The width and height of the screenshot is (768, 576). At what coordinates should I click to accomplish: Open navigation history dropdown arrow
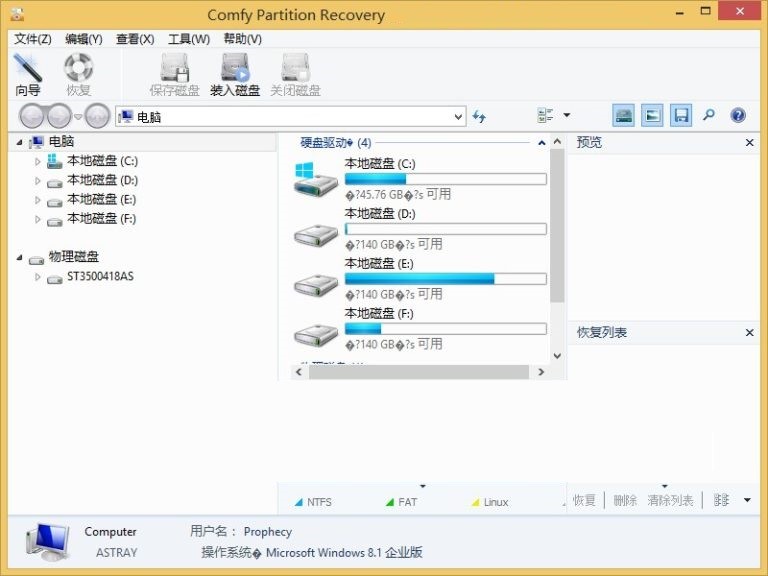(x=78, y=117)
